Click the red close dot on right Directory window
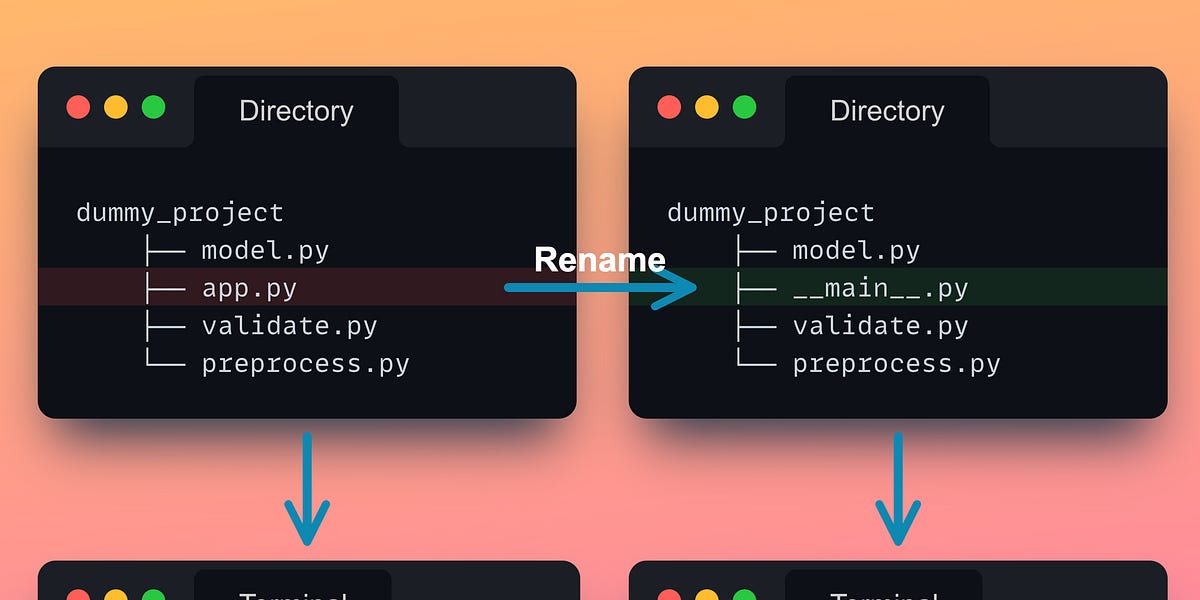Screen dimensions: 1200x600 pos(669,106)
